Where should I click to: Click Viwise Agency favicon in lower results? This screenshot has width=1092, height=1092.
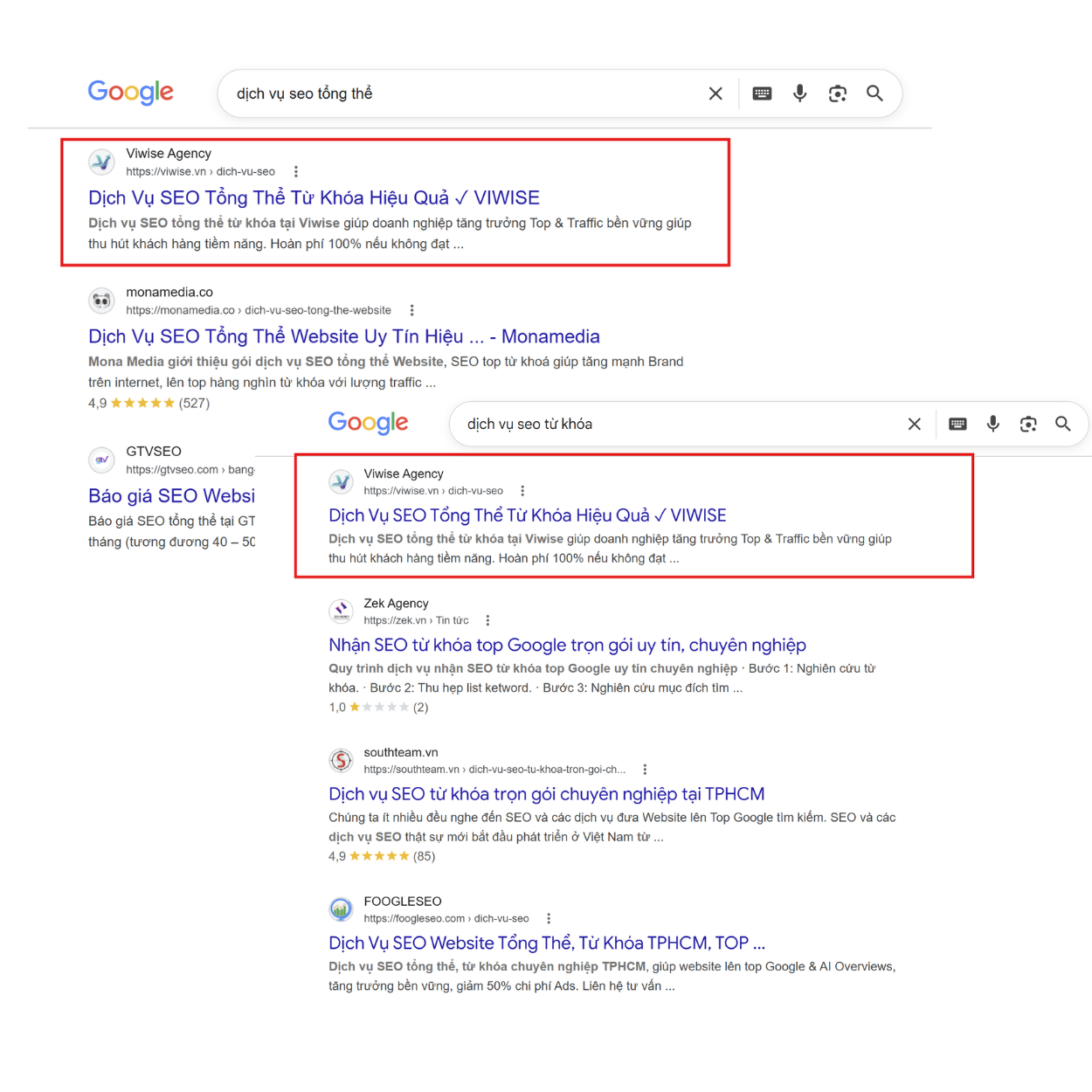pos(341,481)
